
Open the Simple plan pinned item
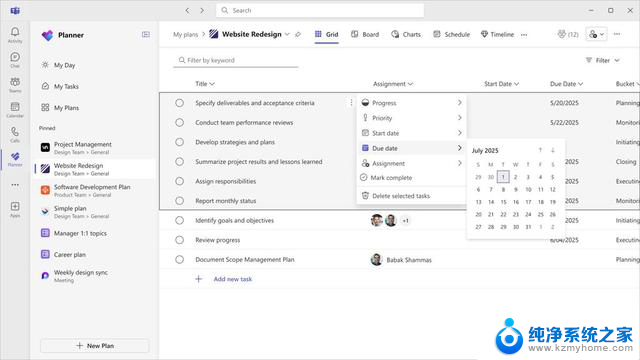95,211
